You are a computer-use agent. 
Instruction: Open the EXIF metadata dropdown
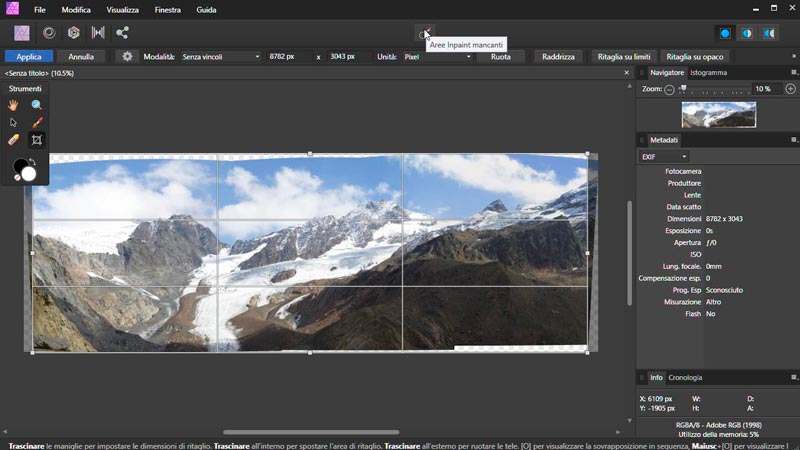tap(663, 157)
